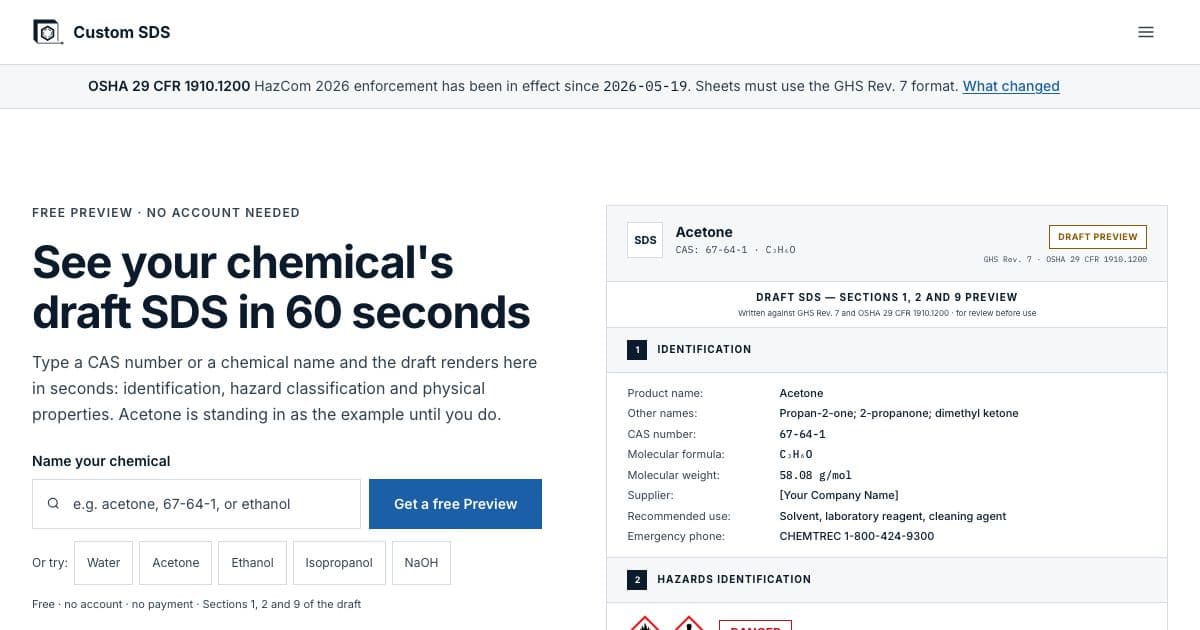Click Get a free Preview button
This screenshot has width=1200, height=630.
tap(455, 504)
